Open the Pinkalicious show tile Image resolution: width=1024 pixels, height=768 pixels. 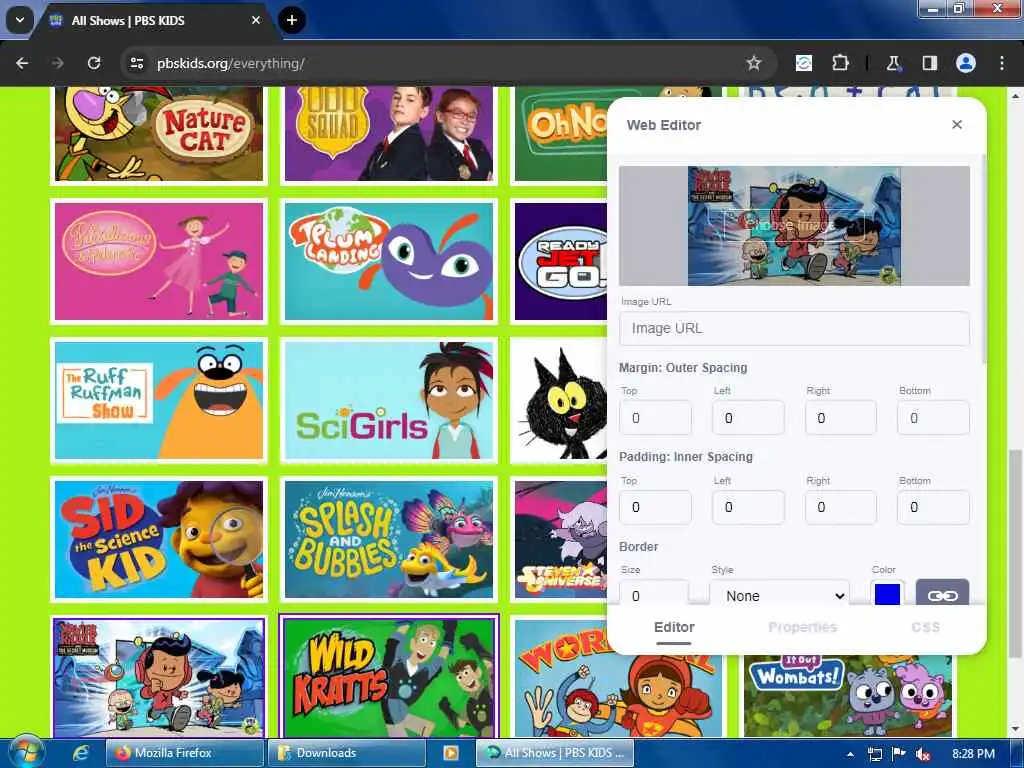point(159,261)
